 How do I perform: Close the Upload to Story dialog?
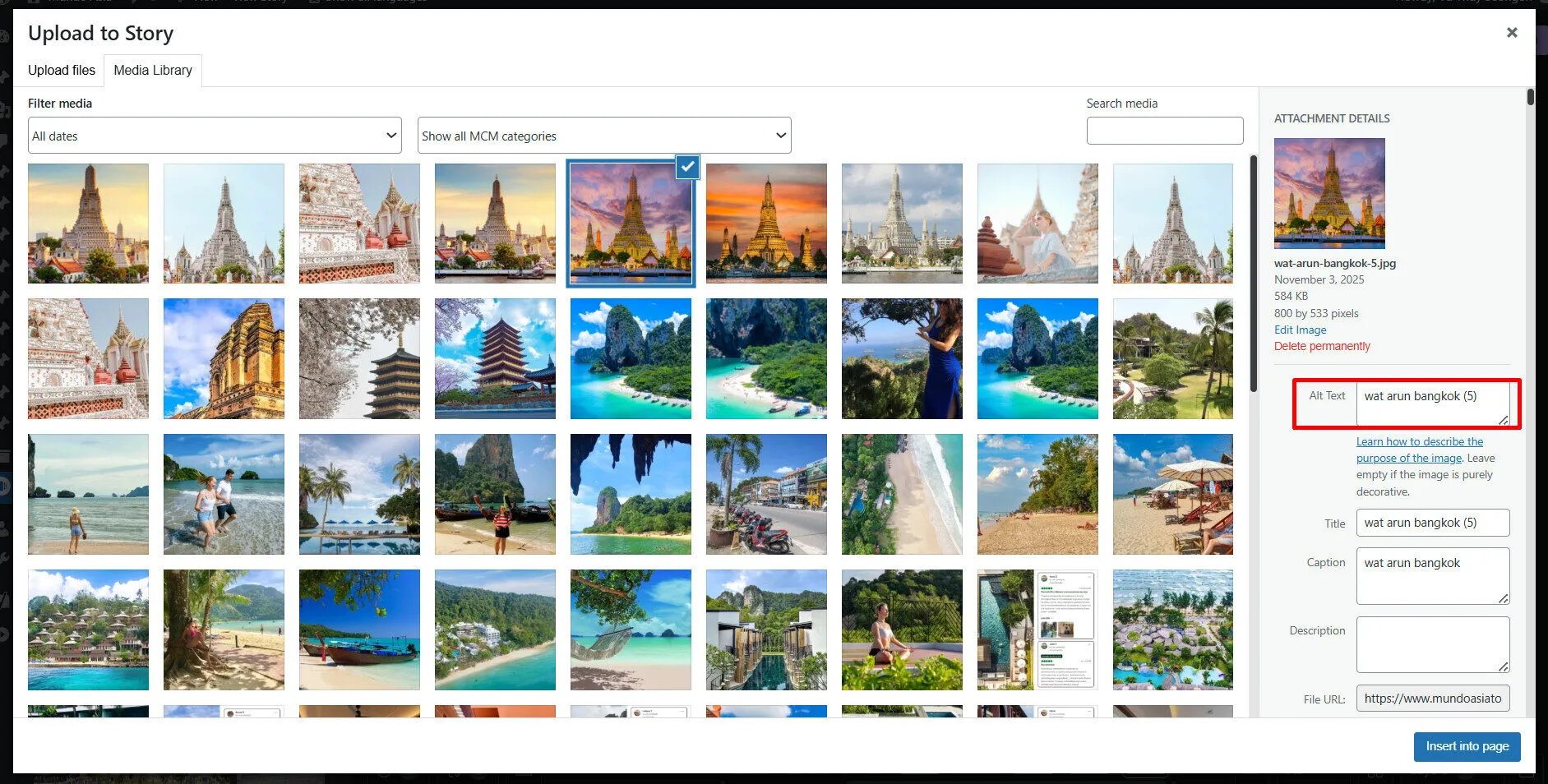tap(1511, 33)
